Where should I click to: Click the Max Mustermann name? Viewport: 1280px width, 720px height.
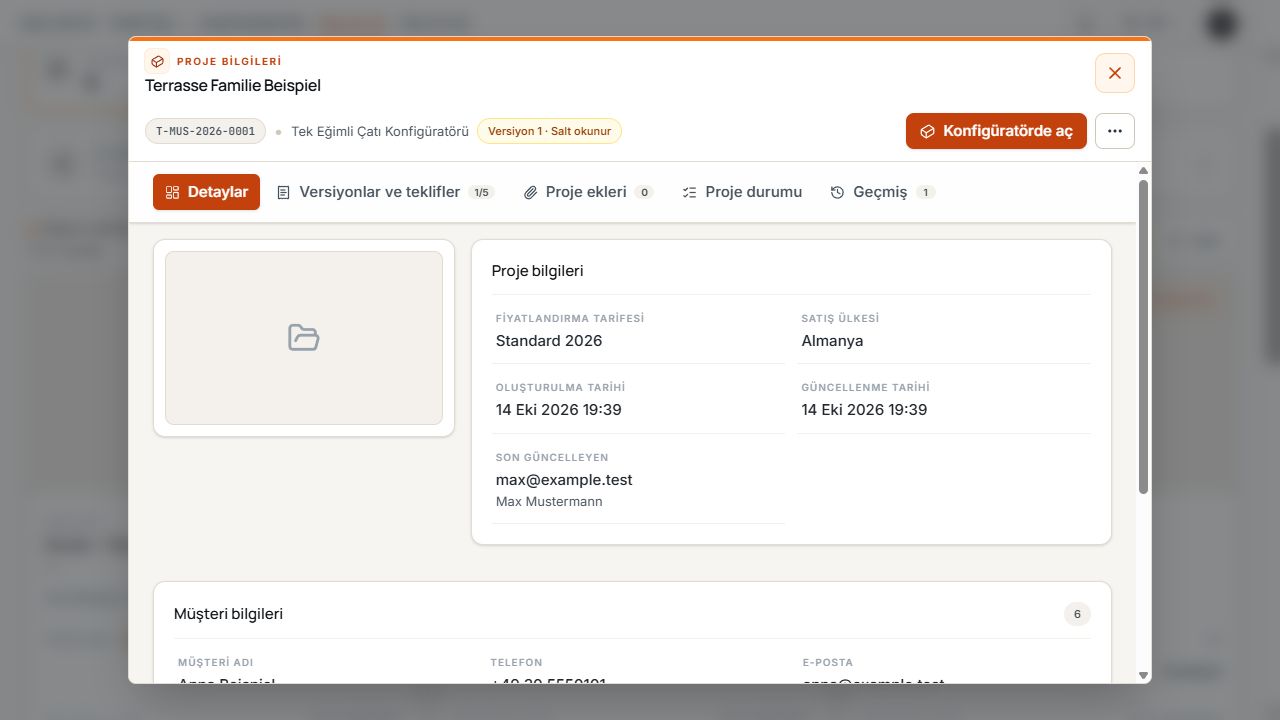click(549, 502)
